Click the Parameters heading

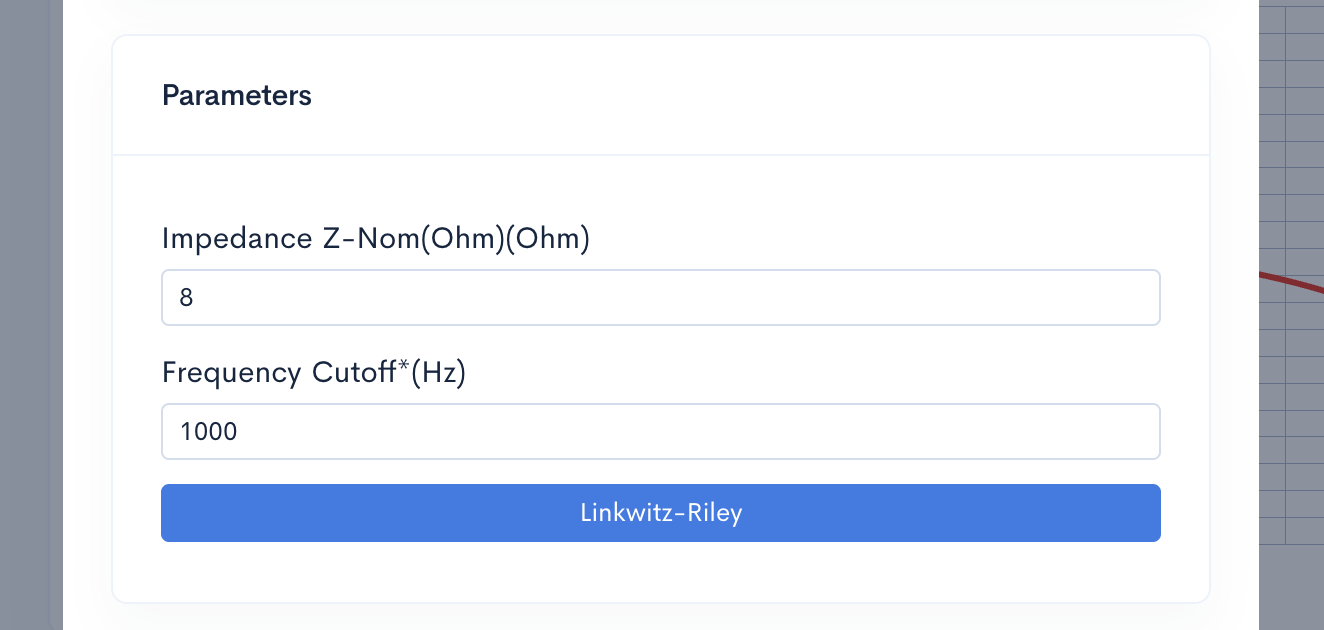click(237, 95)
